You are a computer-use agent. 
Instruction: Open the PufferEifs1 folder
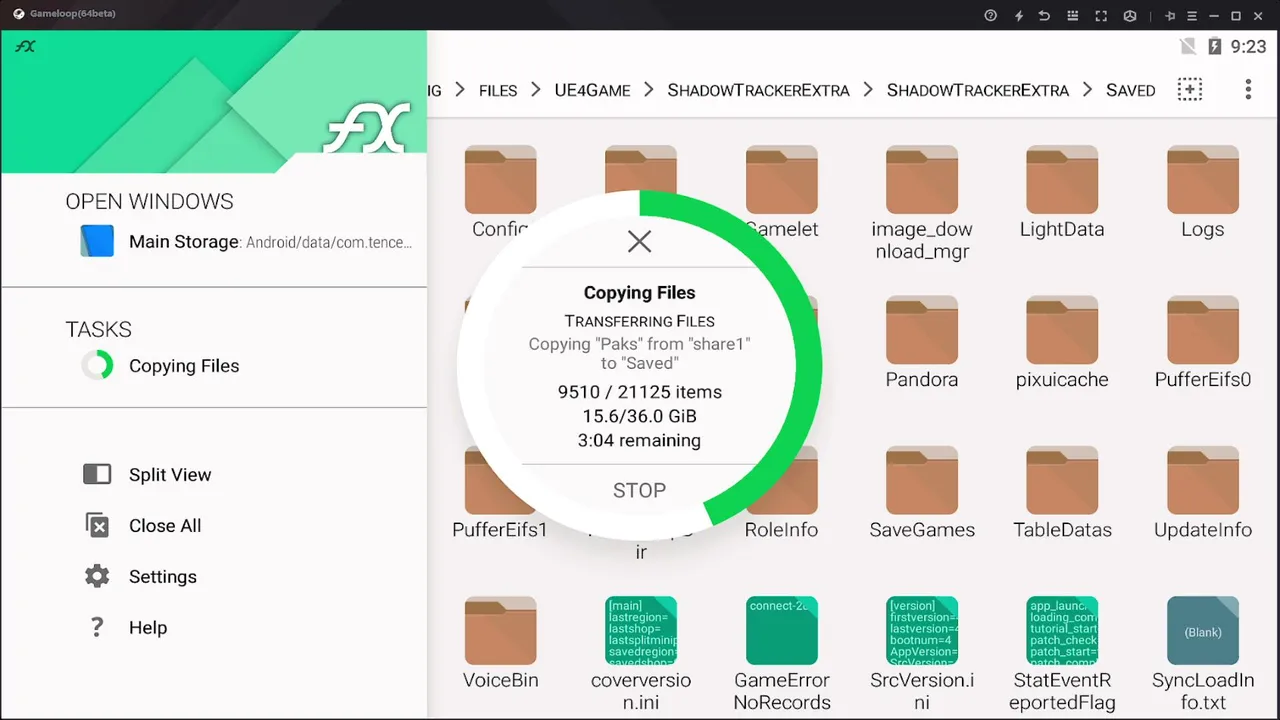(499, 493)
